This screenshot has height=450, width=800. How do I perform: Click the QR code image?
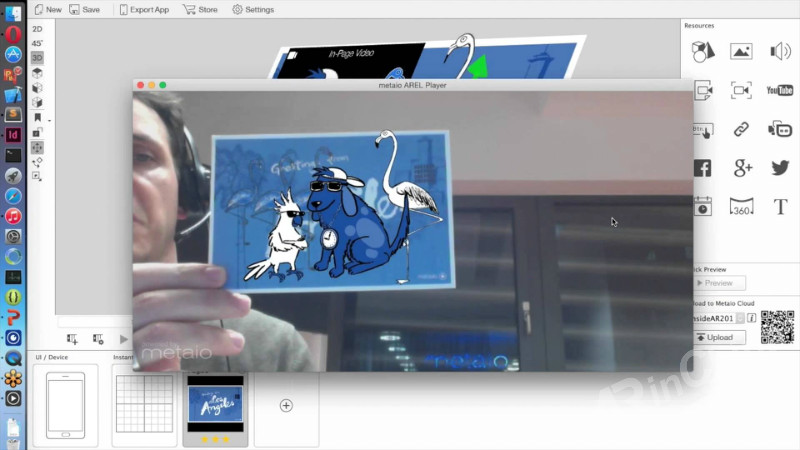point(778,327)
